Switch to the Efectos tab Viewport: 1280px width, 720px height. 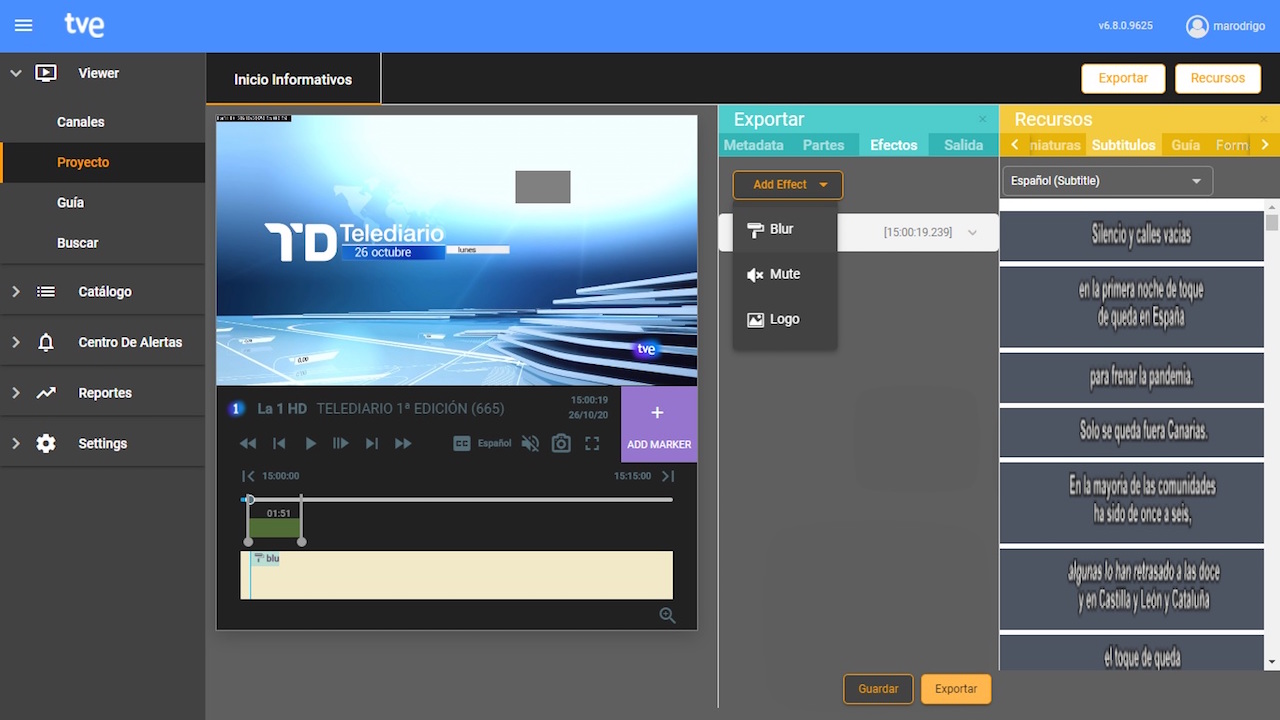[894, 145]
